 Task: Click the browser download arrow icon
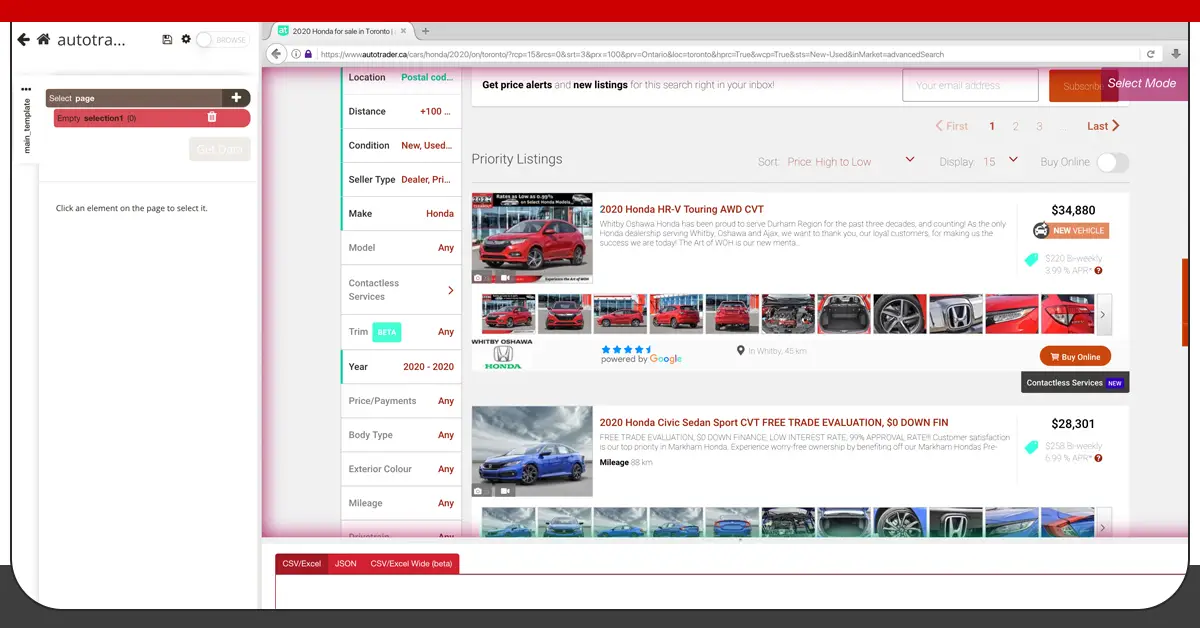(x=1176, y=54)
